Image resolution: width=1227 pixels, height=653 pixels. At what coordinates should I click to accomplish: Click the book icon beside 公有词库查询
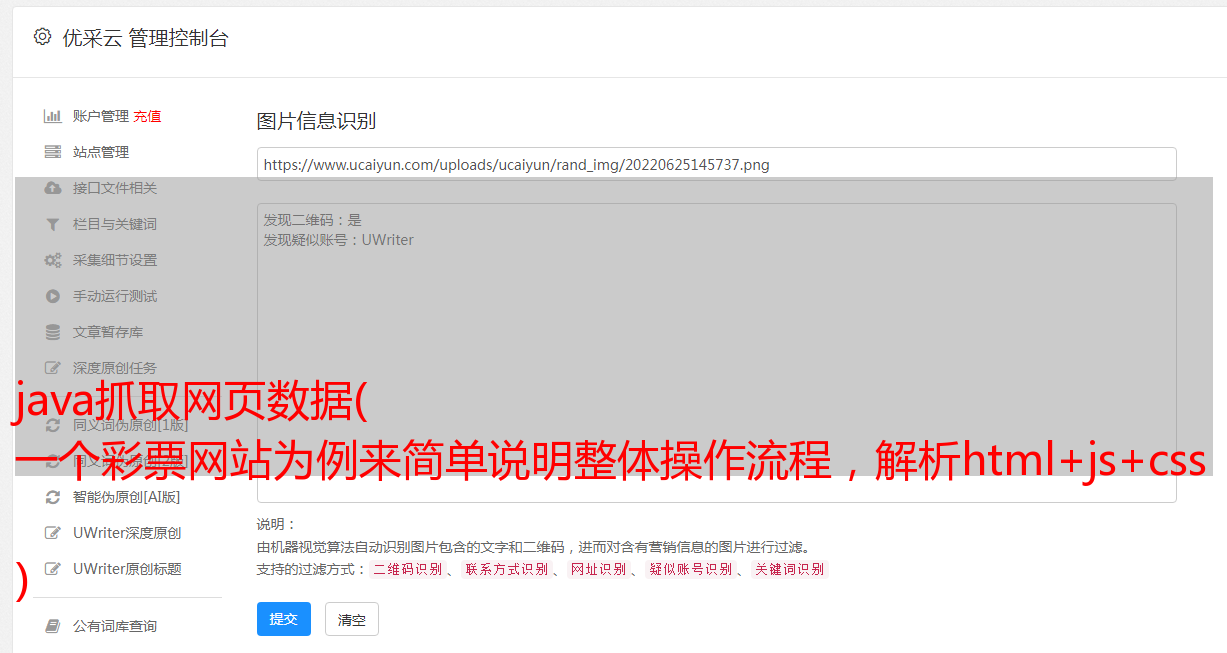pyautogui.click(x=53, y=626)
